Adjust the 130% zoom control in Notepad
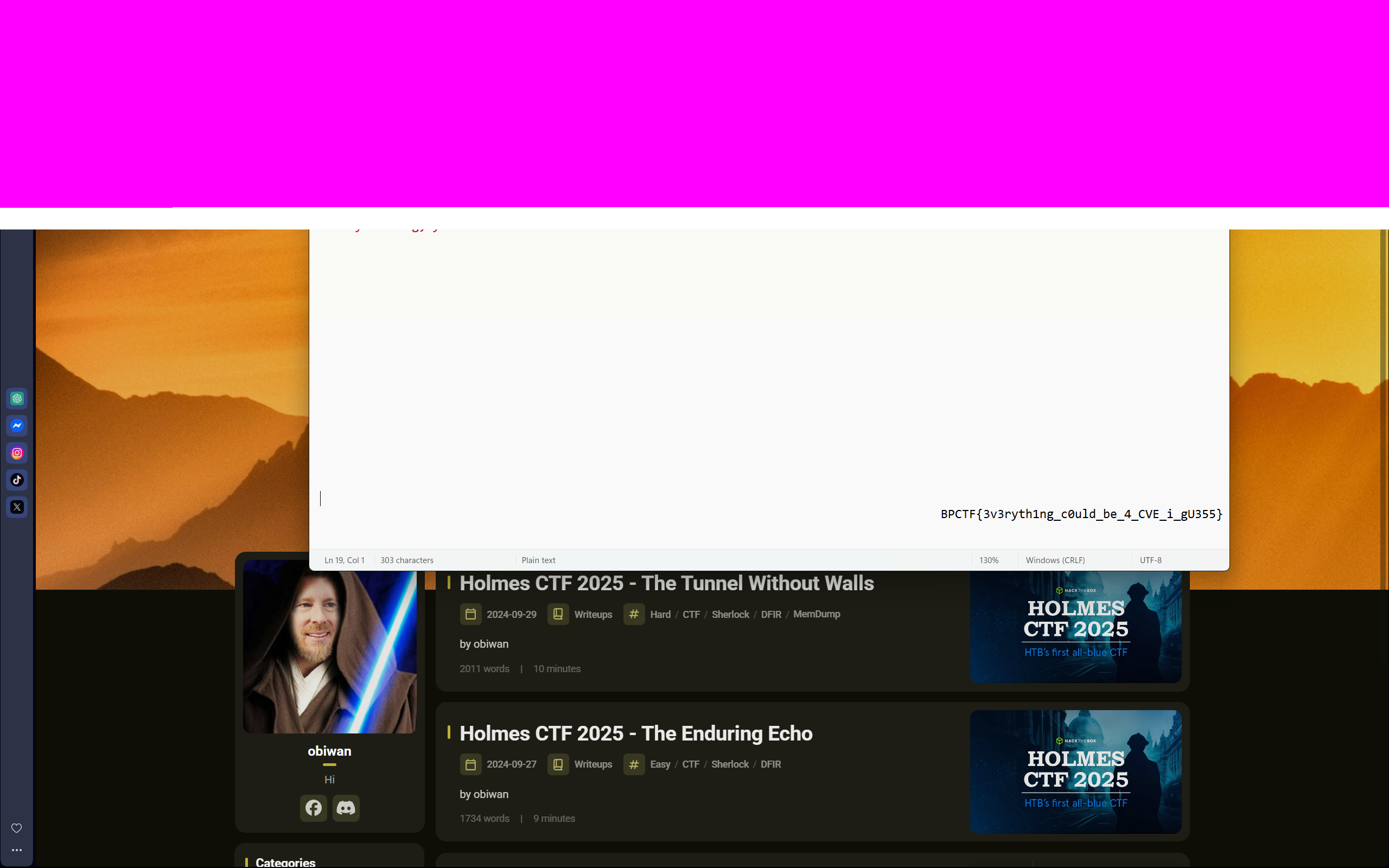 (989, 560)
